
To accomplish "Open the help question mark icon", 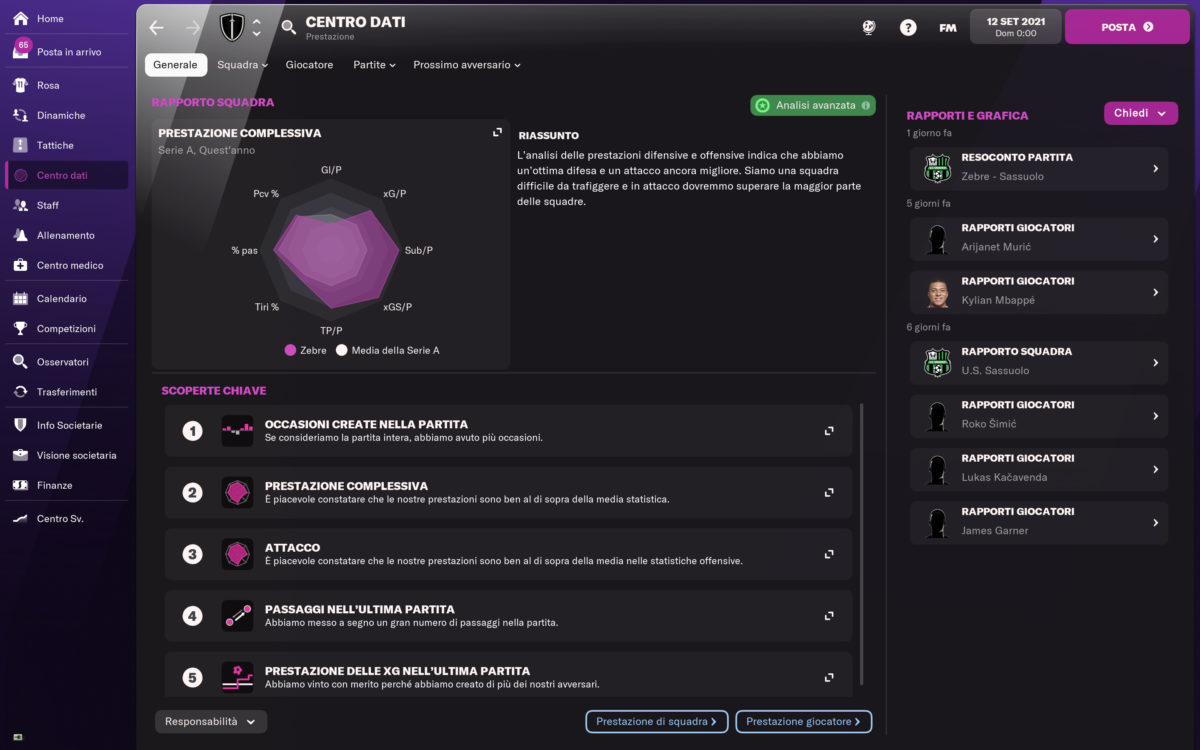I will [908, 27].
